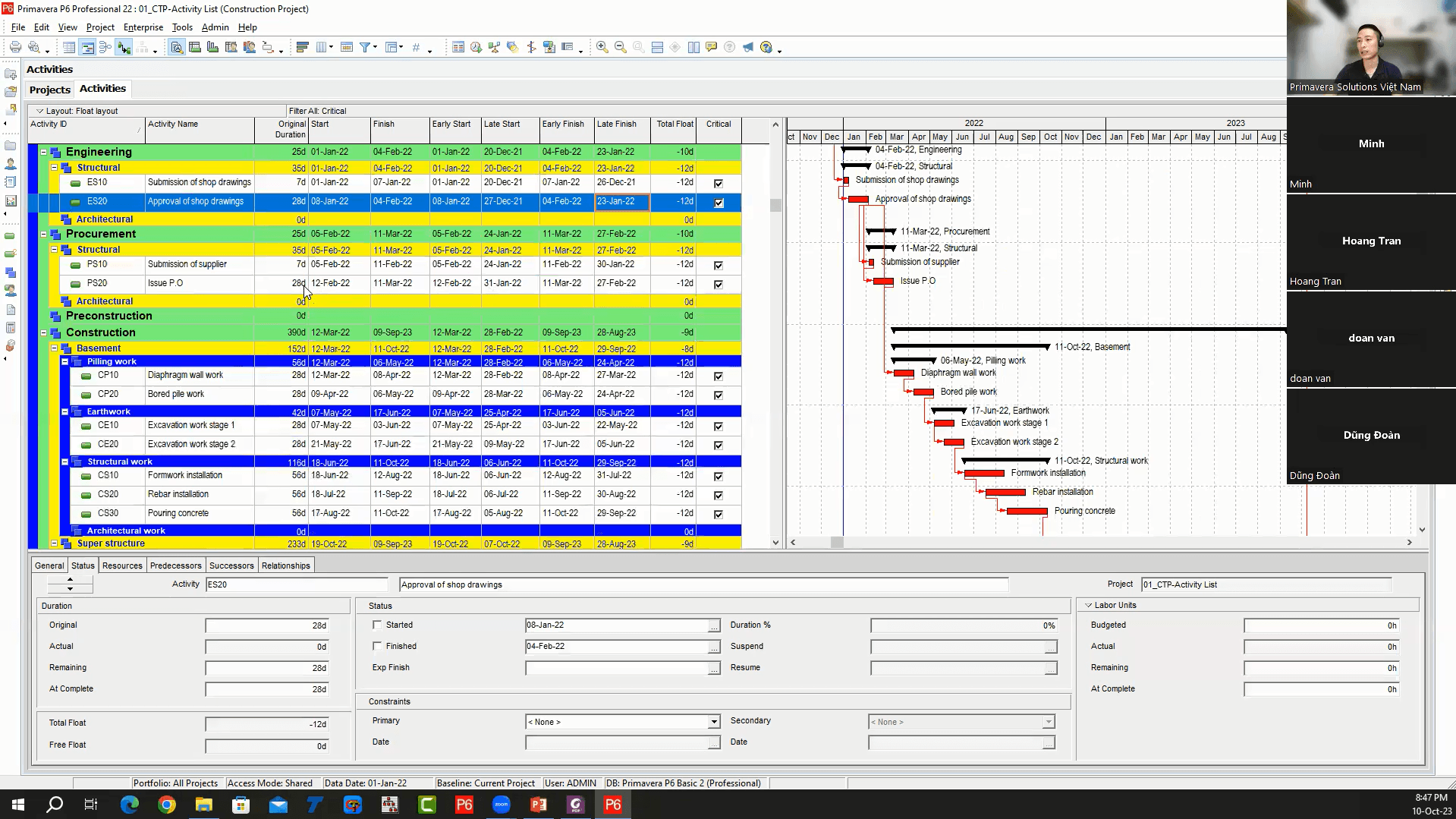Click the Print icon in toolbar
The width and height of the screenshot is (1456, 819).
click(15, 47)
